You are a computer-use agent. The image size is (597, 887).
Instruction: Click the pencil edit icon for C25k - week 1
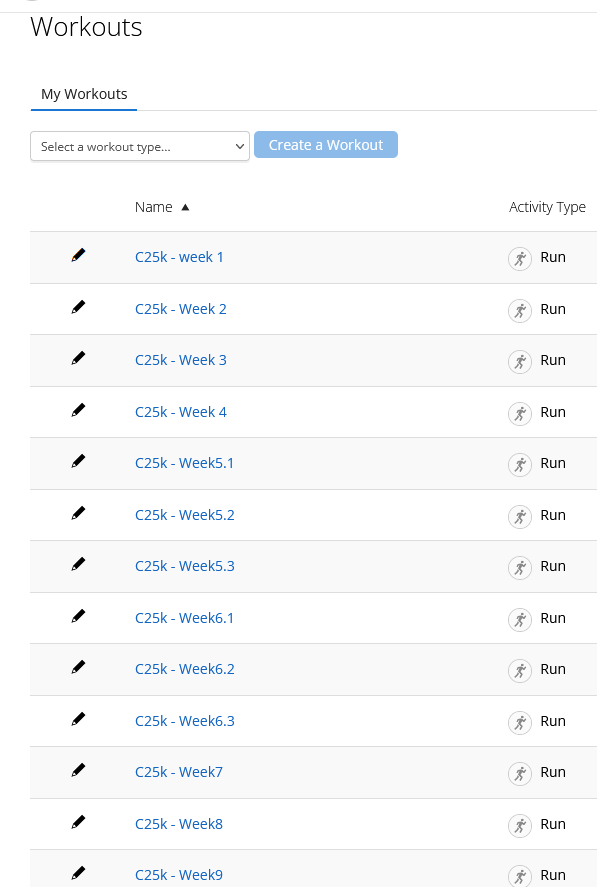point(78,256)
